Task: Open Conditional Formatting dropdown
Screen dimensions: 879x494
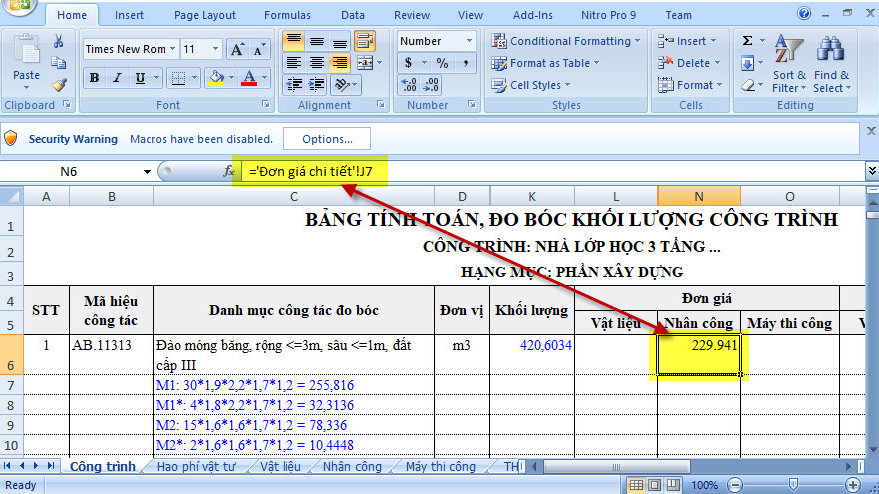Action: tap(566, 41)
